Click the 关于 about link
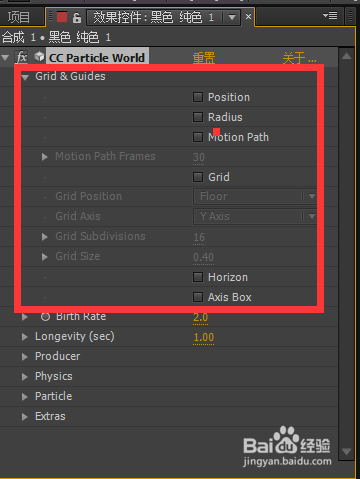Image resolution: width=360 pixels, height=479 pixels. (x=299, y=58)
